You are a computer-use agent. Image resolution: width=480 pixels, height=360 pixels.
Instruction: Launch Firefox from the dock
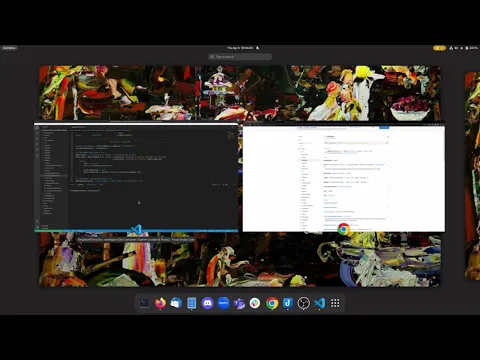click(x=160, y=303)
